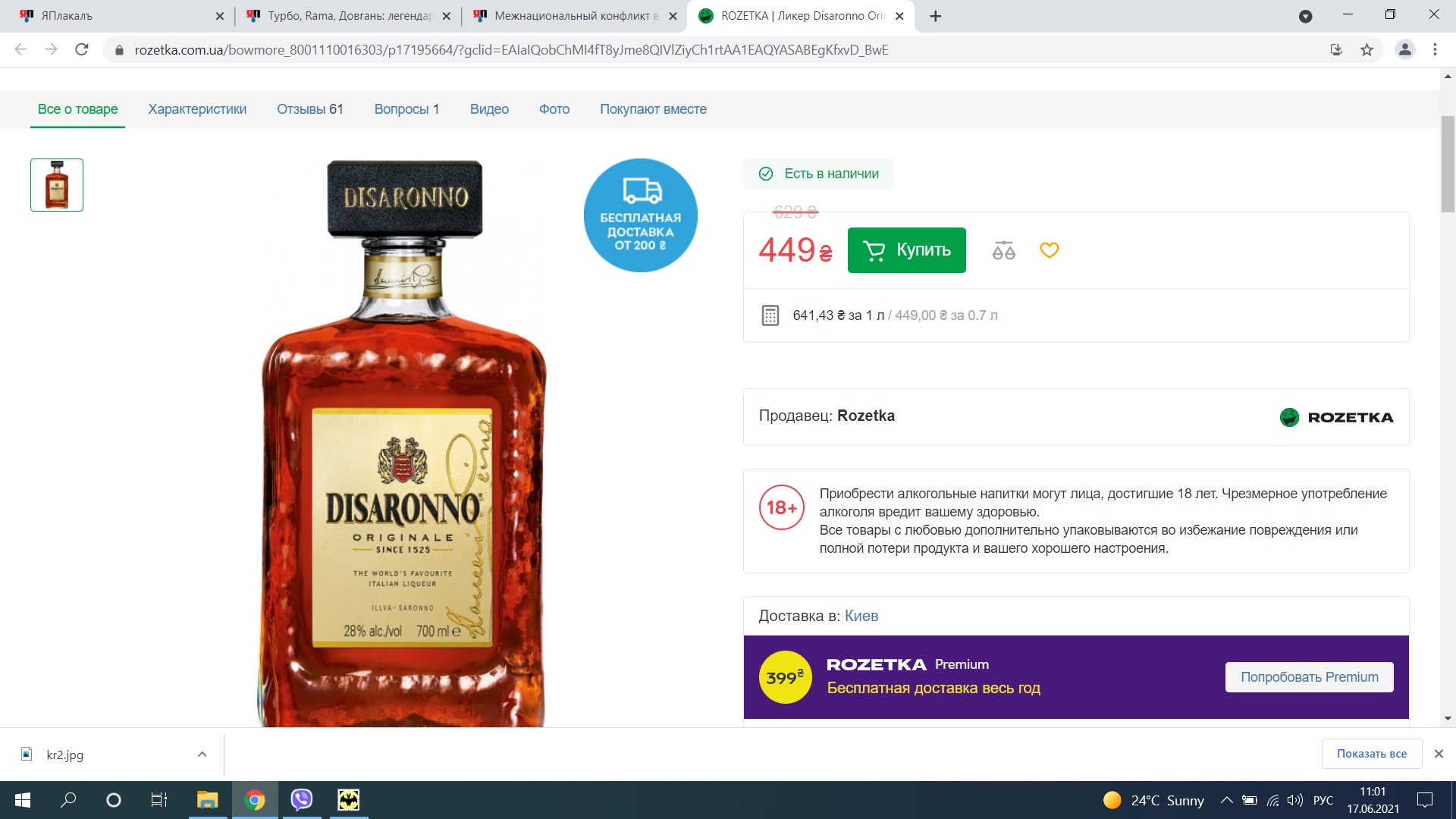This screenshot has width=1456, height=819.
Task: Open the Характеристики tab
Action: [x=197, y=109]
